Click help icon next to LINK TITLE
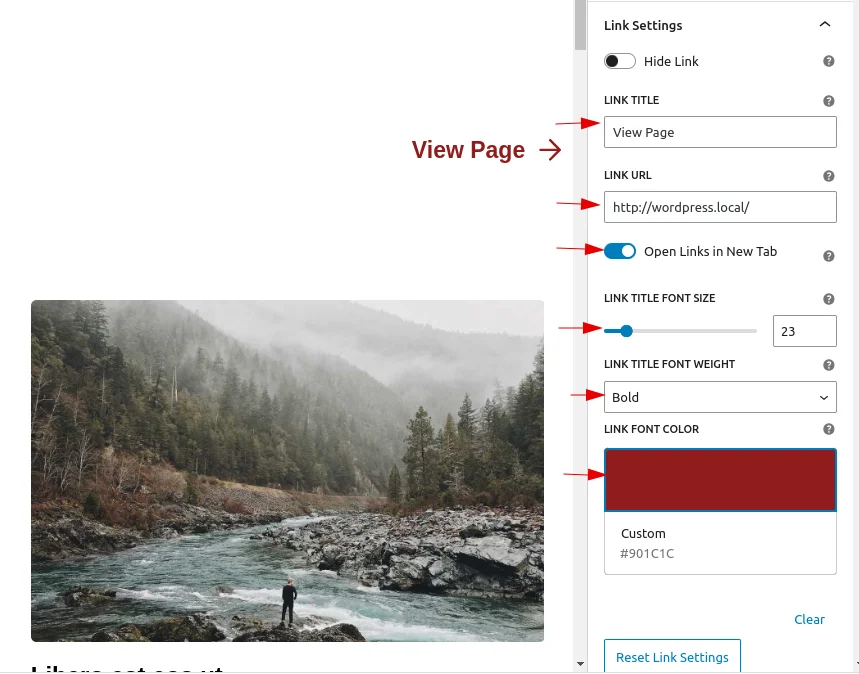The width and height of the screenshot is (859, 674). 828,101
